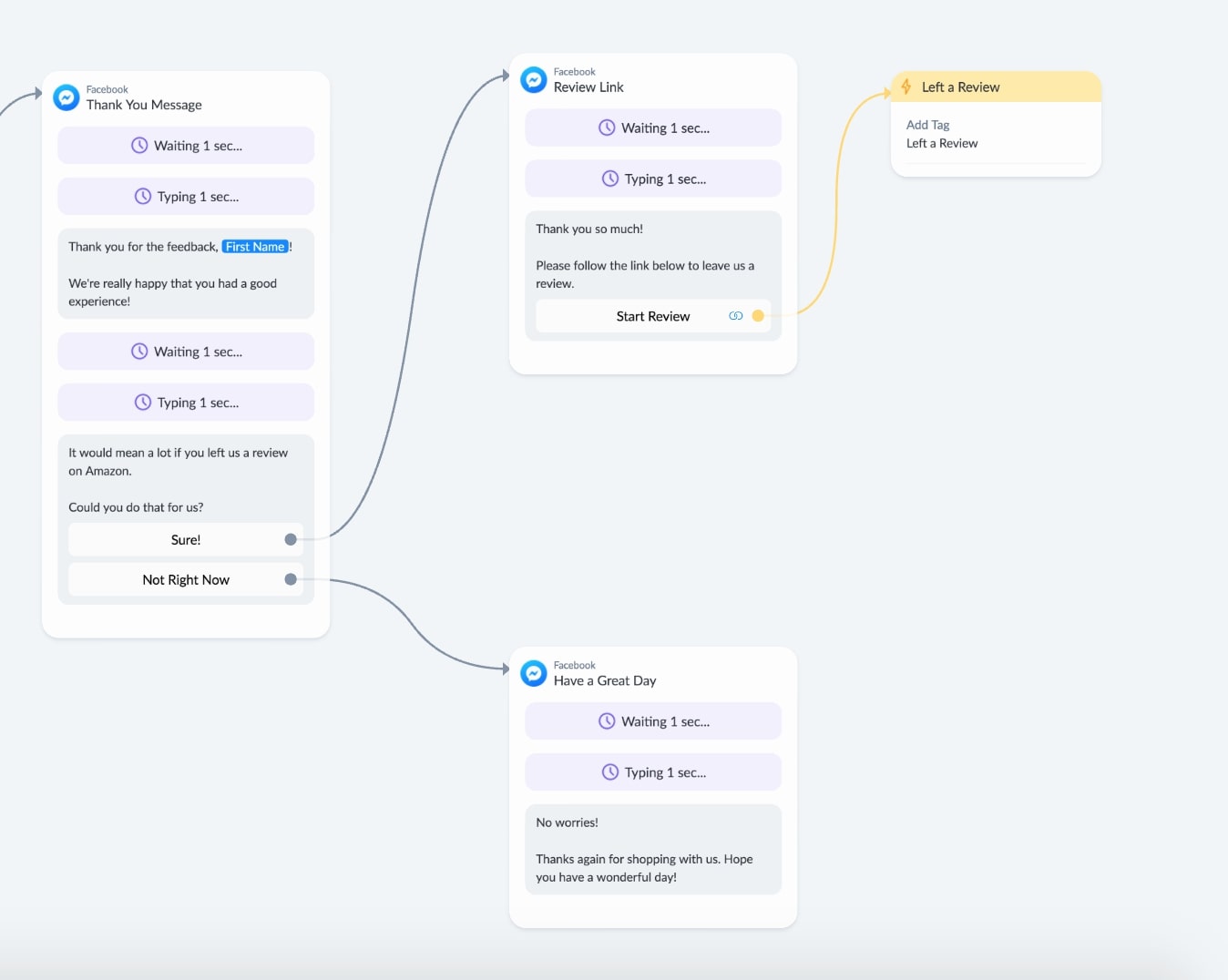This screenshot has width=1228, height=980.
Task: Edit 'It would mean a lot' message text
Action: pyautogui.click(x=186, y=478)
